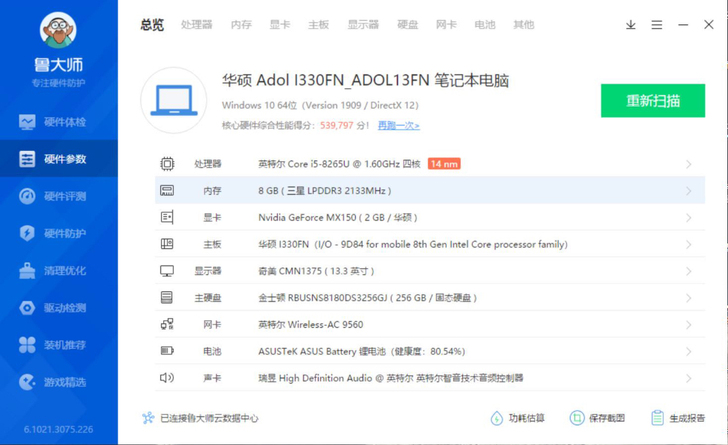Image resolution: width=728 pixels, height=445 pixels.
Task: Click 功耗估算 power estimate icon
Action: click(x=496, y=418)
